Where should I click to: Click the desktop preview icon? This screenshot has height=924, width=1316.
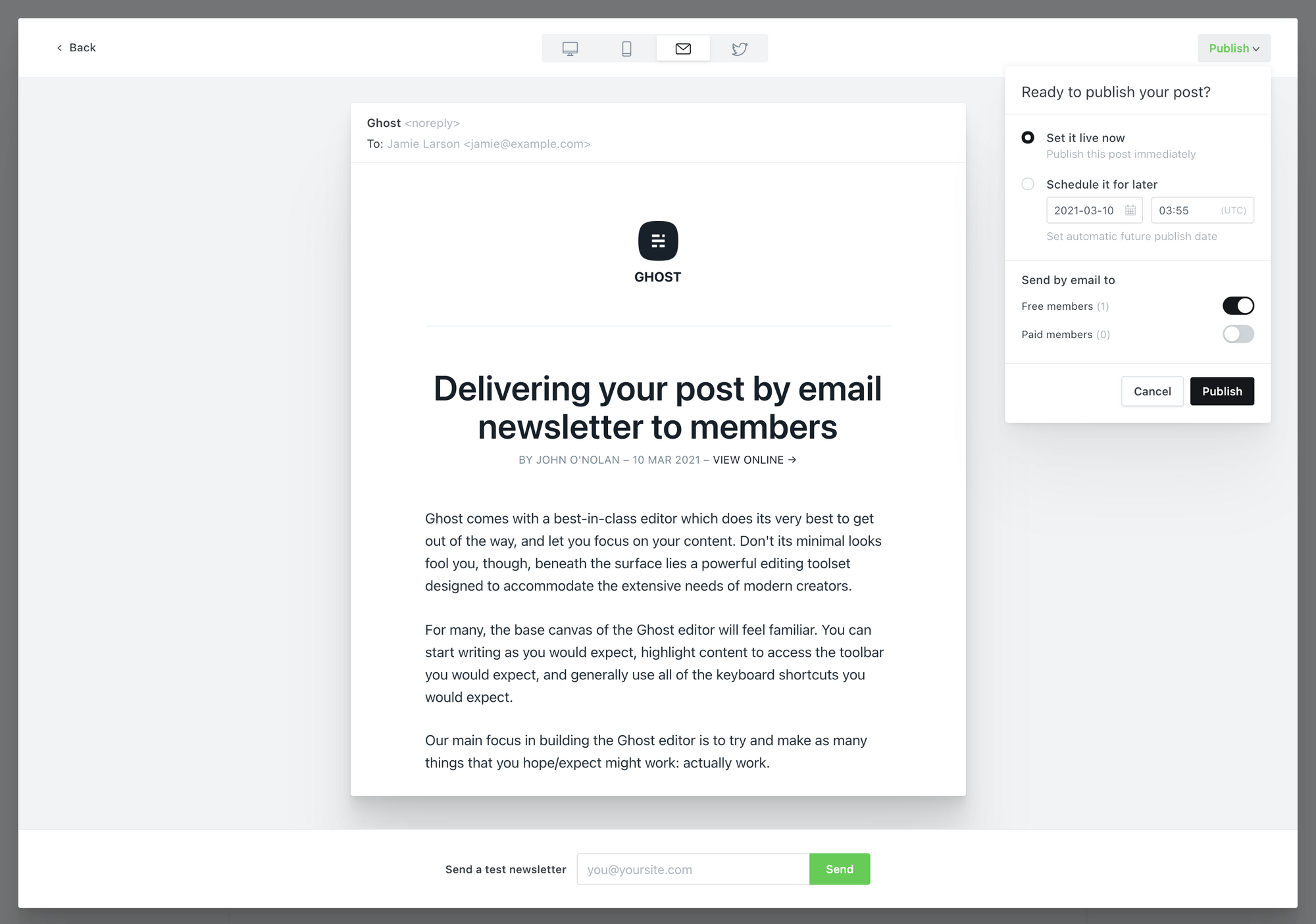point(570,47)
